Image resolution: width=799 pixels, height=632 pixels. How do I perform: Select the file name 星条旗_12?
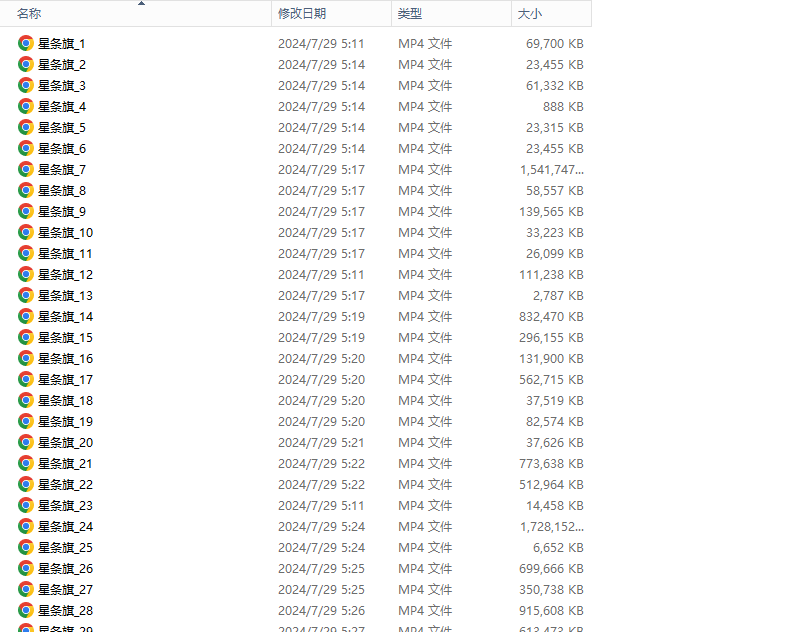click(x=65, y=275)
